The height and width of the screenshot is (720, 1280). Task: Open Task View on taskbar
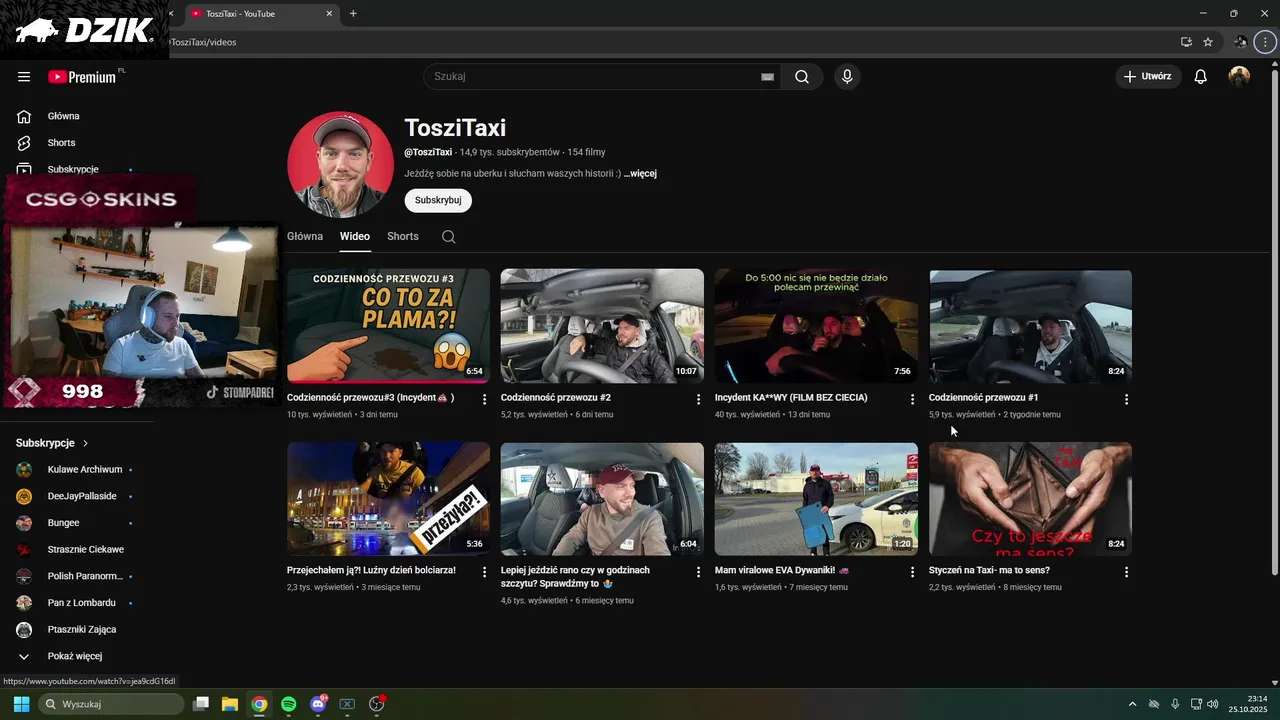201,704
